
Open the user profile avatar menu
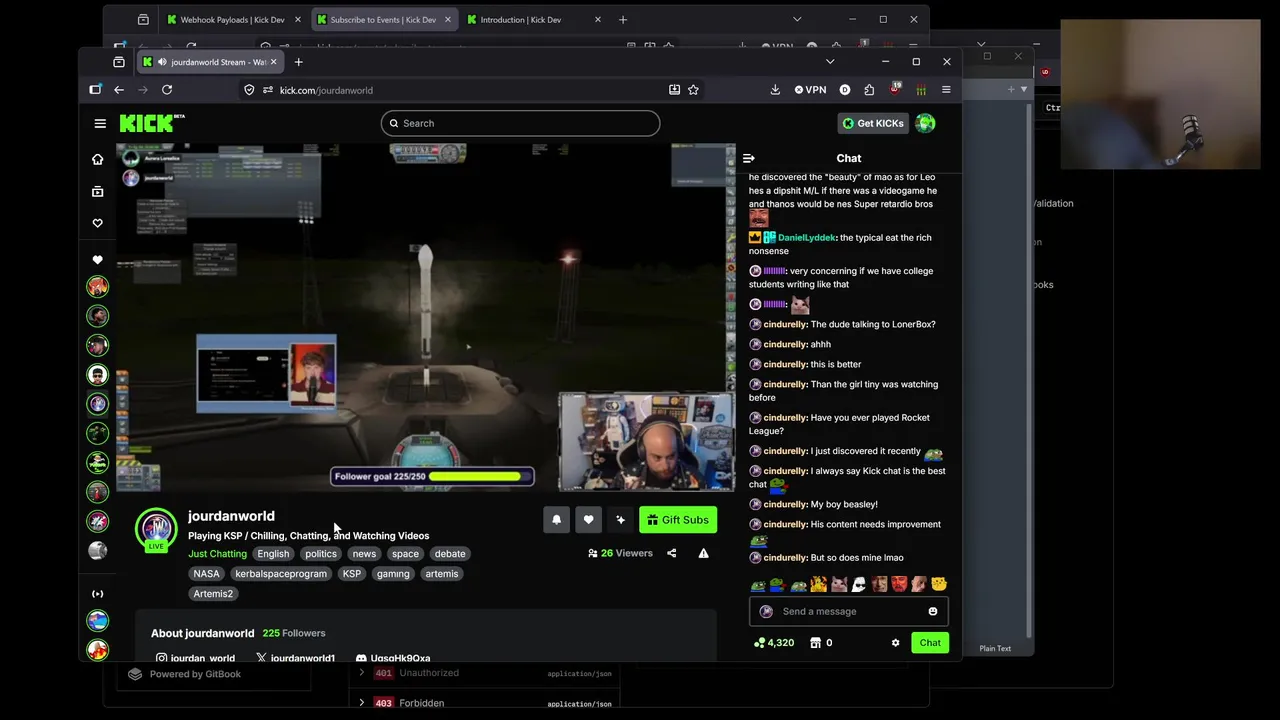tap(925, 123)
